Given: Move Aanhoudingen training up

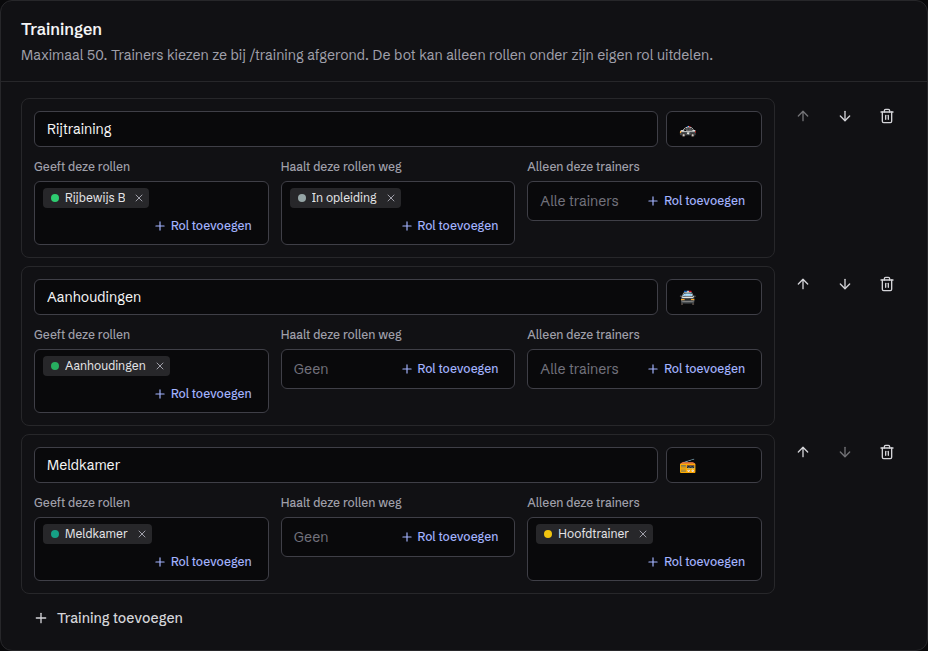Looking at the screenshot, I should click(803, 284).
